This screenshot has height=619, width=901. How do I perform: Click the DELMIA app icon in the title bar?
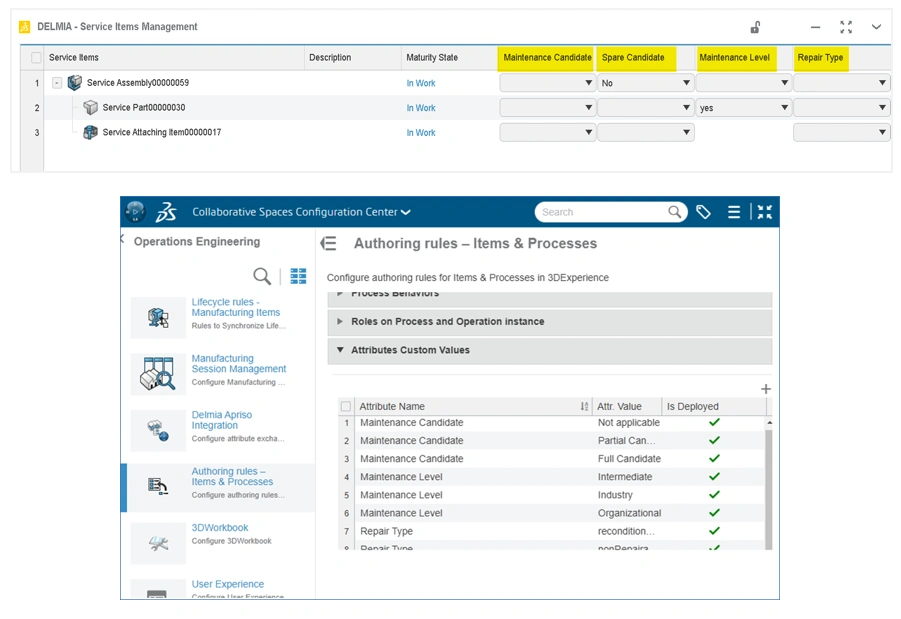pos(24,27)
